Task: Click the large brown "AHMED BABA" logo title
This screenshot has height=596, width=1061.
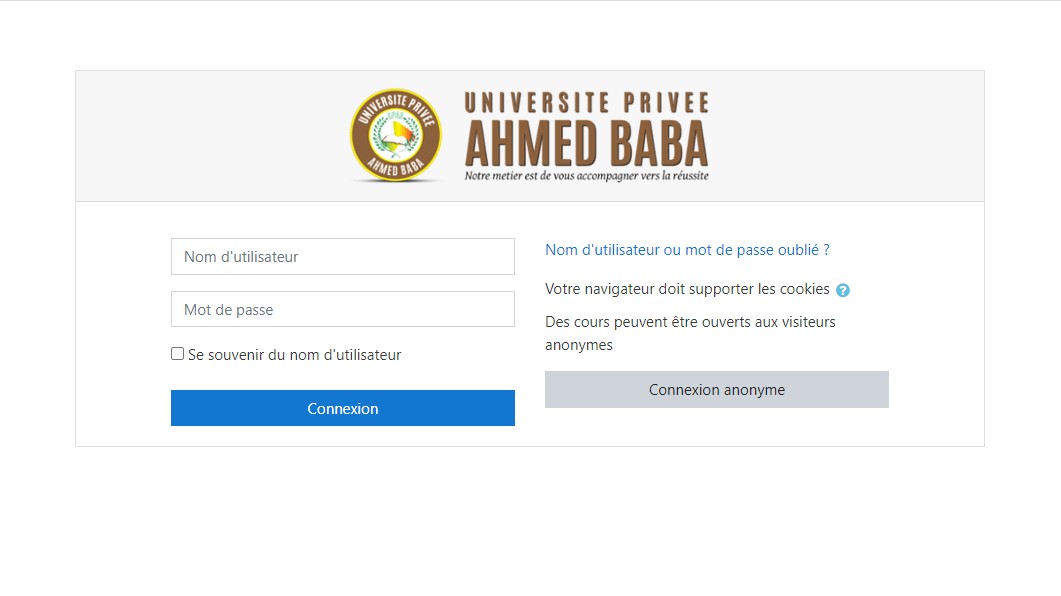Action: click(586, 145)
